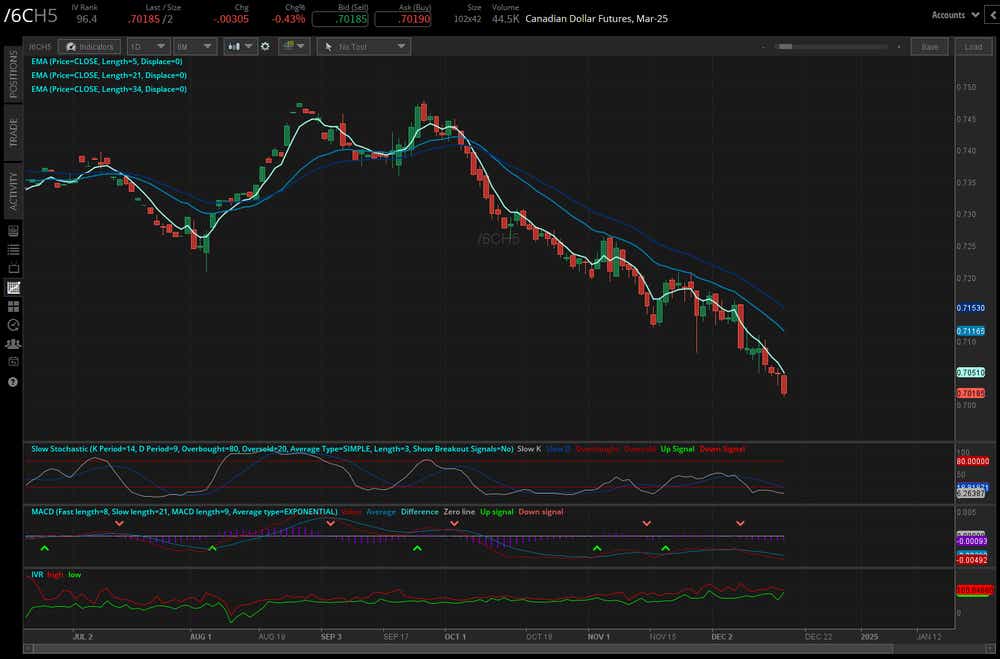Select the active chart icon in the sidebar
The width and height of the screenshot is (1000, 659).
tap(12, 288)
